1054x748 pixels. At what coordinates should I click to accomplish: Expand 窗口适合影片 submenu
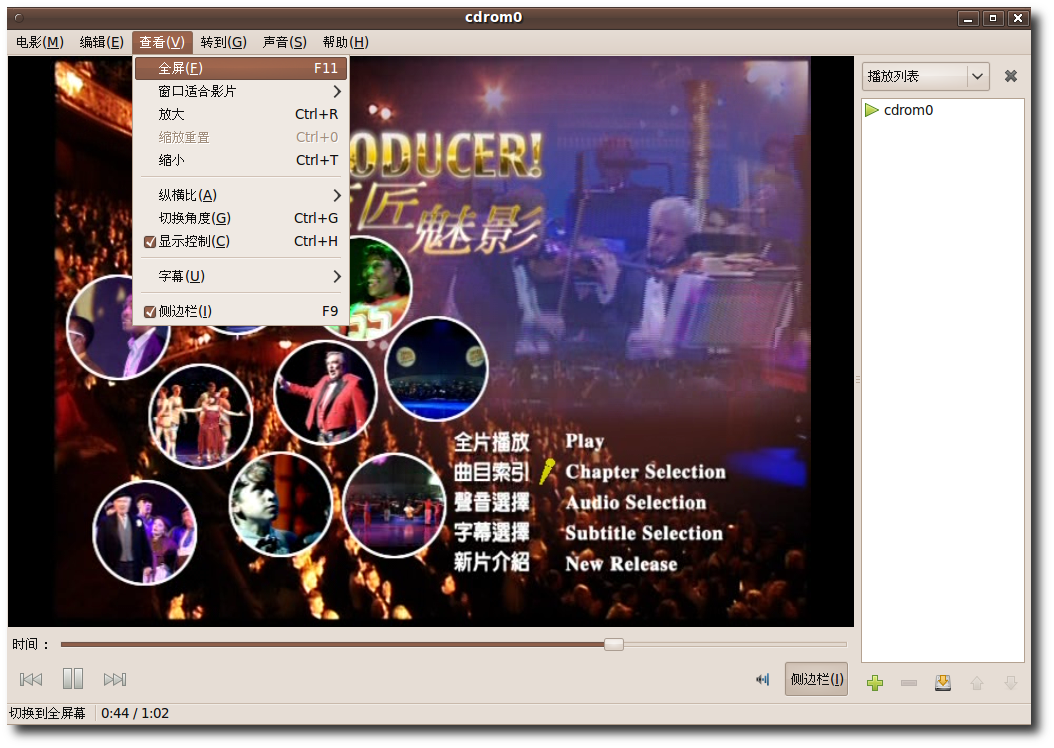click(x=241, y=91)
